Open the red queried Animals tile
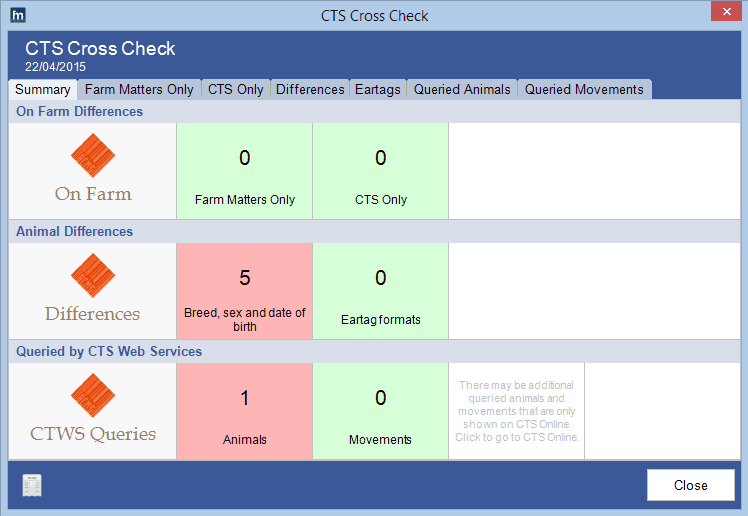Screen dimensions: 748x516 click(x=244, y=410)
